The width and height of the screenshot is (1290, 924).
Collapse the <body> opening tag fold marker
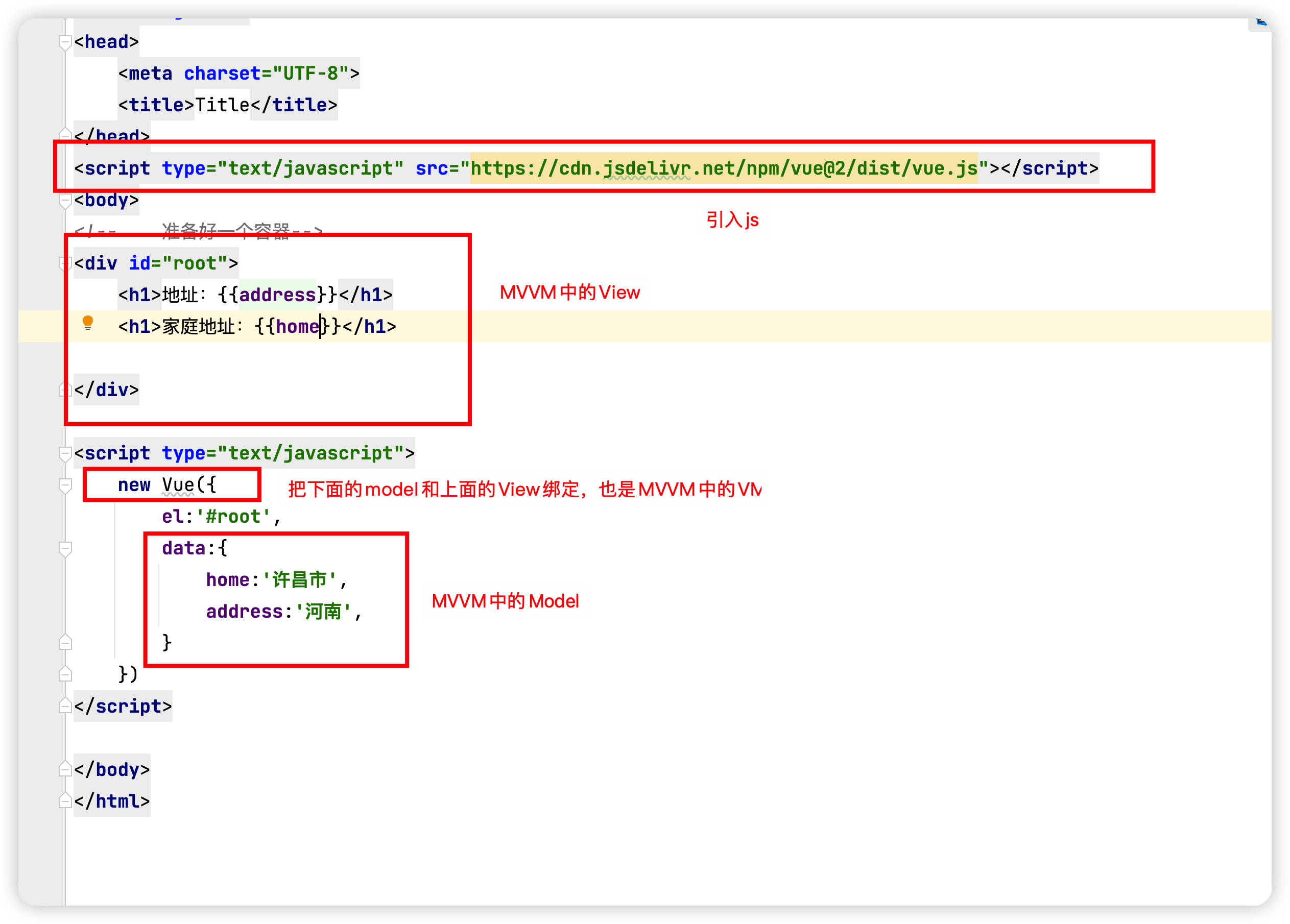pos(65,201)
